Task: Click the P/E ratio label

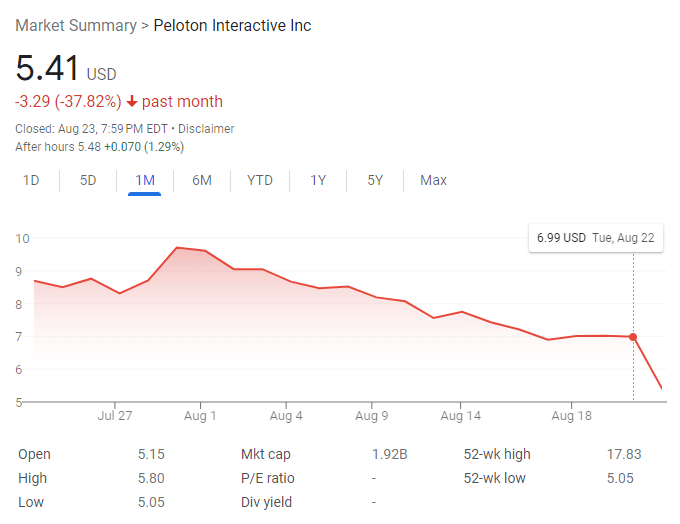Action: coord(268,478)
